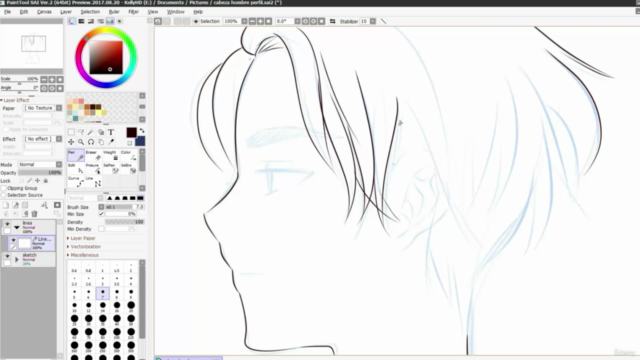
Task: Click the blue background color swatch
Action: 140,141
